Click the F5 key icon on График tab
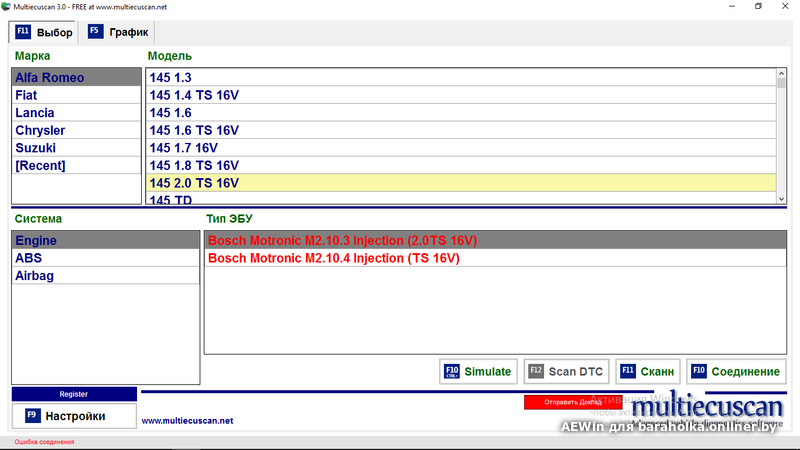800x450 pixels. [95, 31]
